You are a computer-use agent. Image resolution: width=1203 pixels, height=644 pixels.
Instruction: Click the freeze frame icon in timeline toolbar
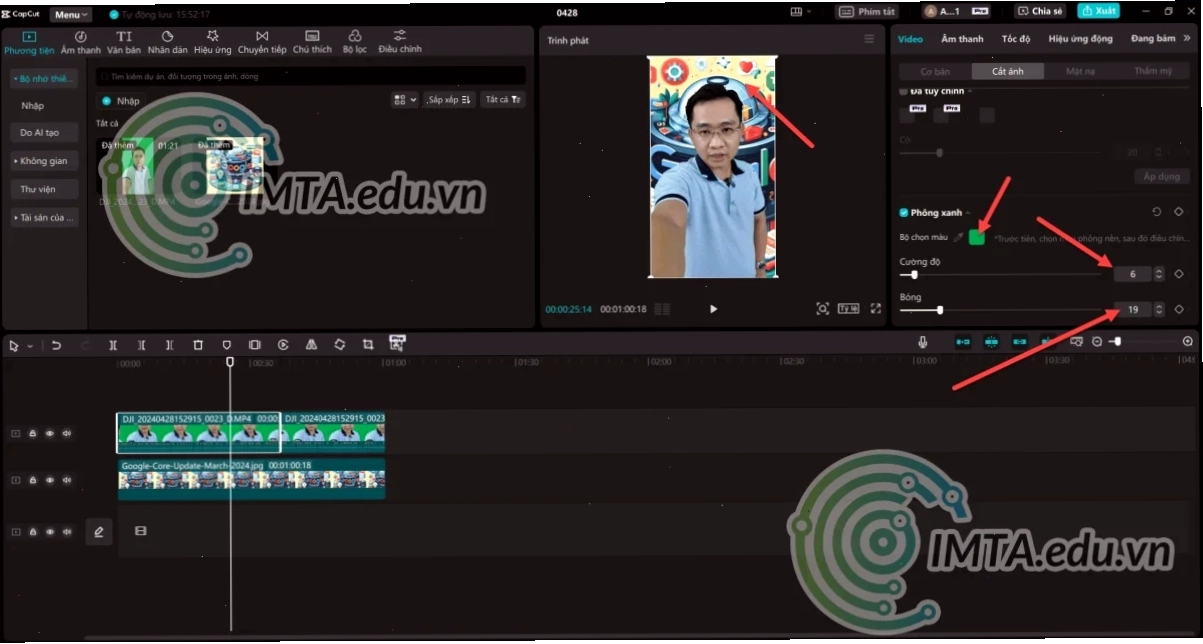(x=255, y=345)
